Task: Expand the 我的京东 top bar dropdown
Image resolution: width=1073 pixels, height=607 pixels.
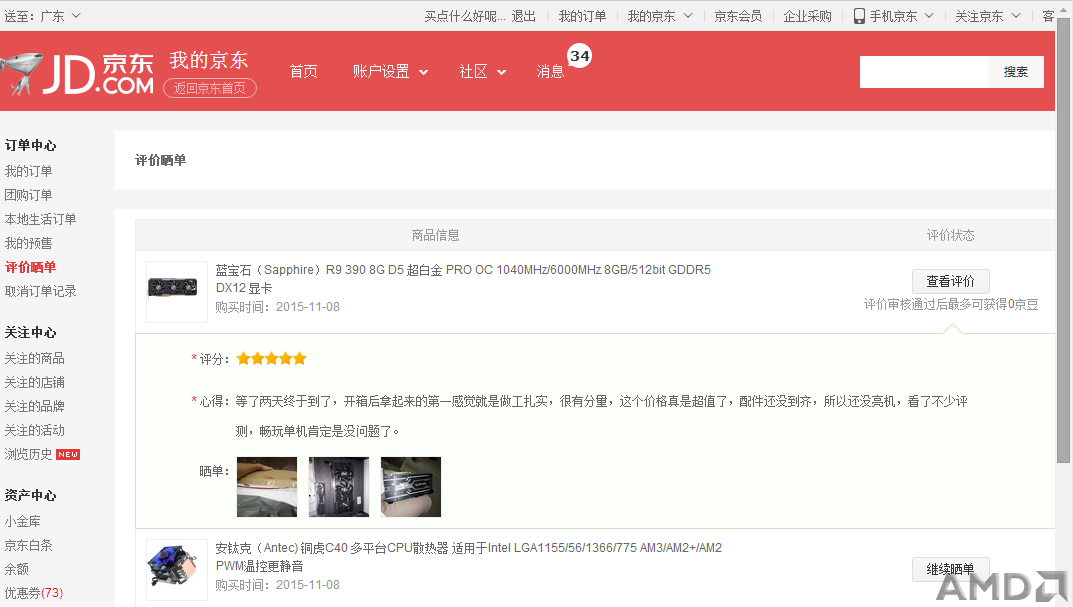Action: pyautogui.click(x=660, y=16)
